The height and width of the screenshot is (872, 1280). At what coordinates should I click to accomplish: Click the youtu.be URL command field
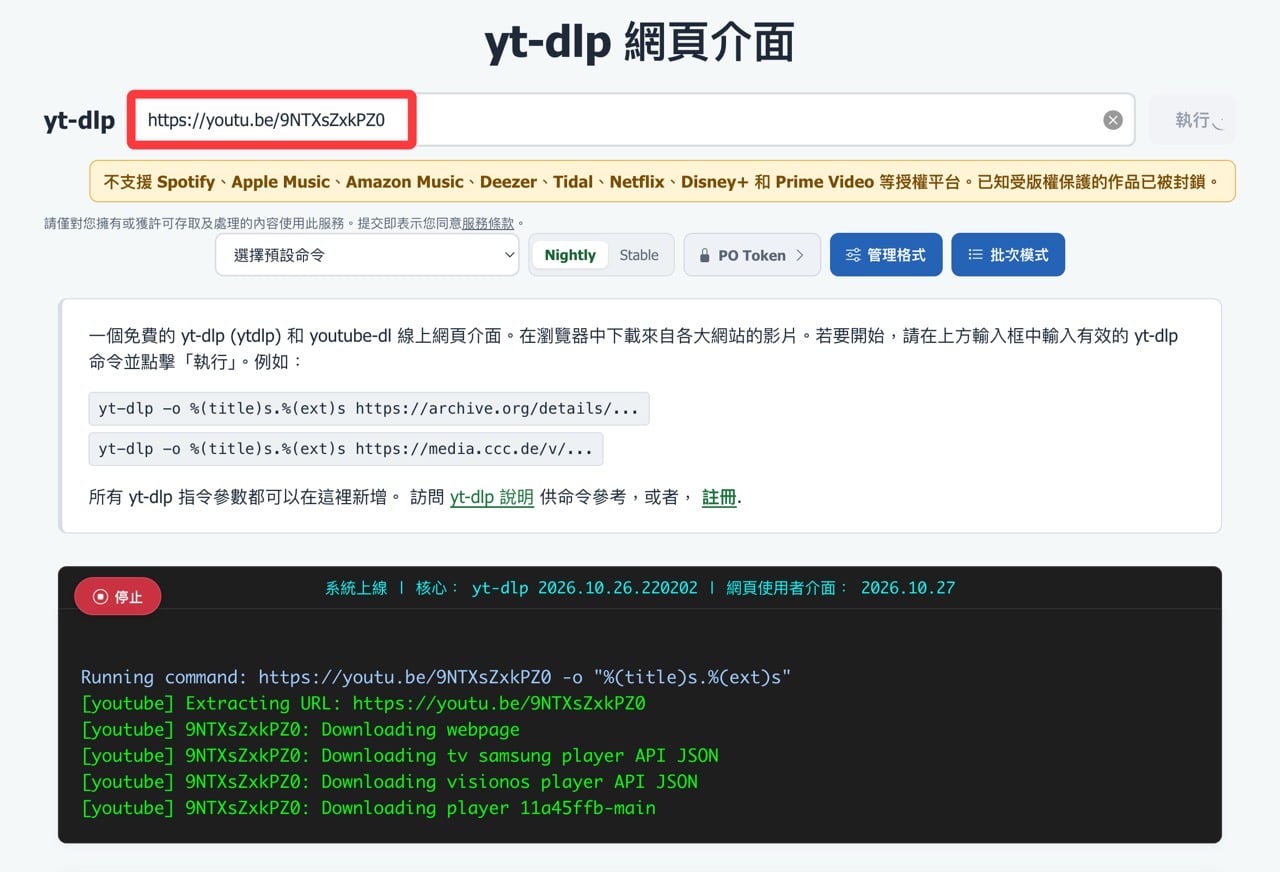point(631,120)
